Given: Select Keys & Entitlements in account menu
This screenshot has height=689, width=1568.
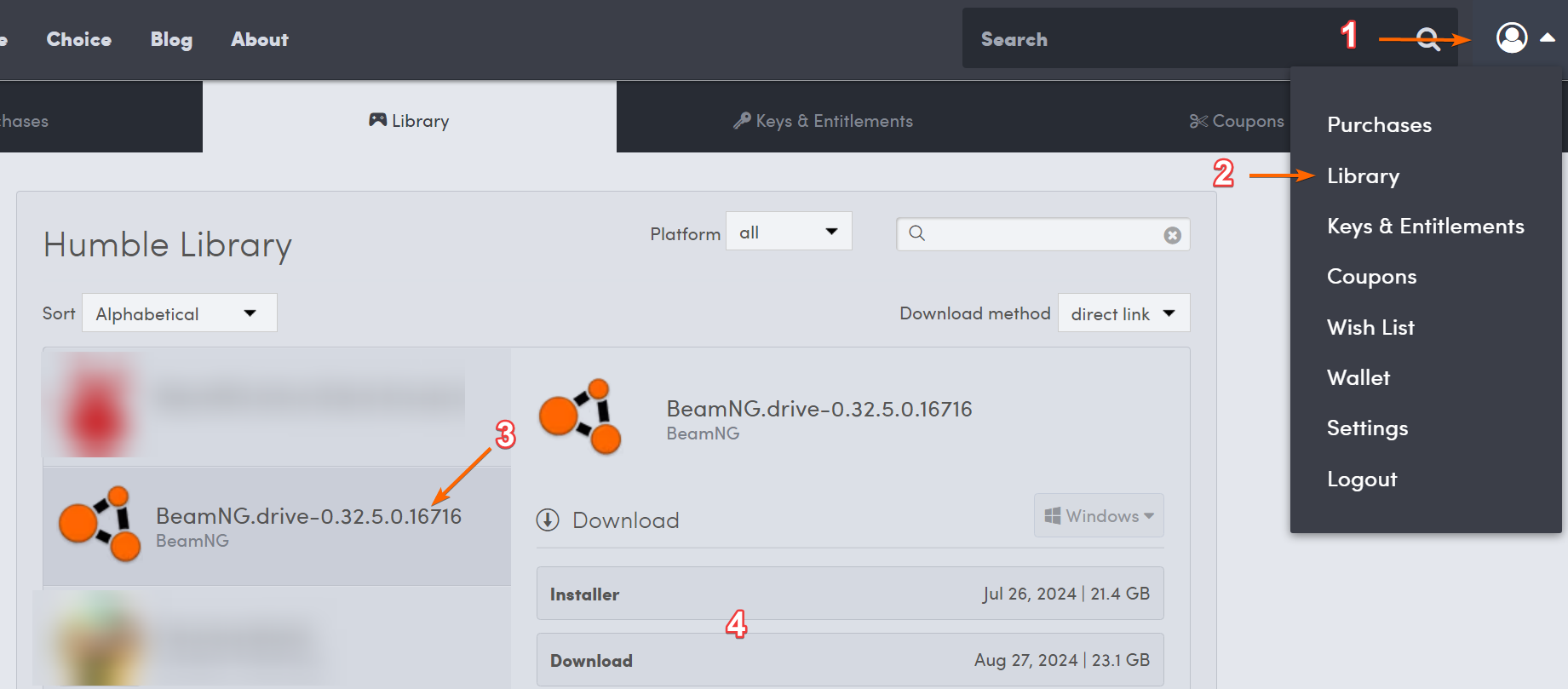Looking at the screenshot, I should [1425, 226].
